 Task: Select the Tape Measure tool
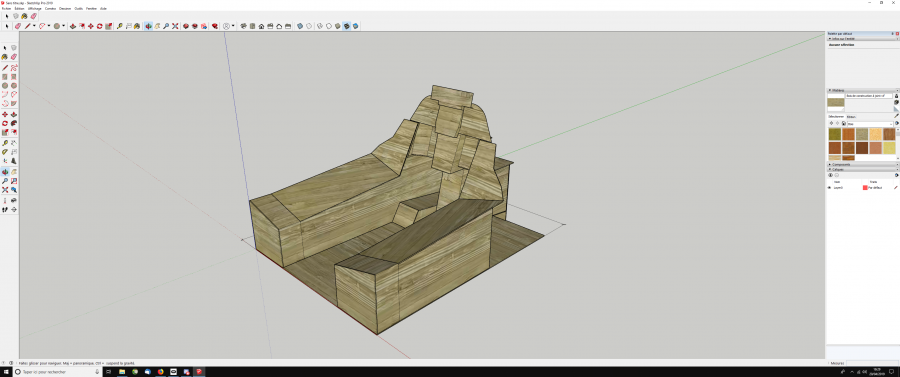(119, 26)
